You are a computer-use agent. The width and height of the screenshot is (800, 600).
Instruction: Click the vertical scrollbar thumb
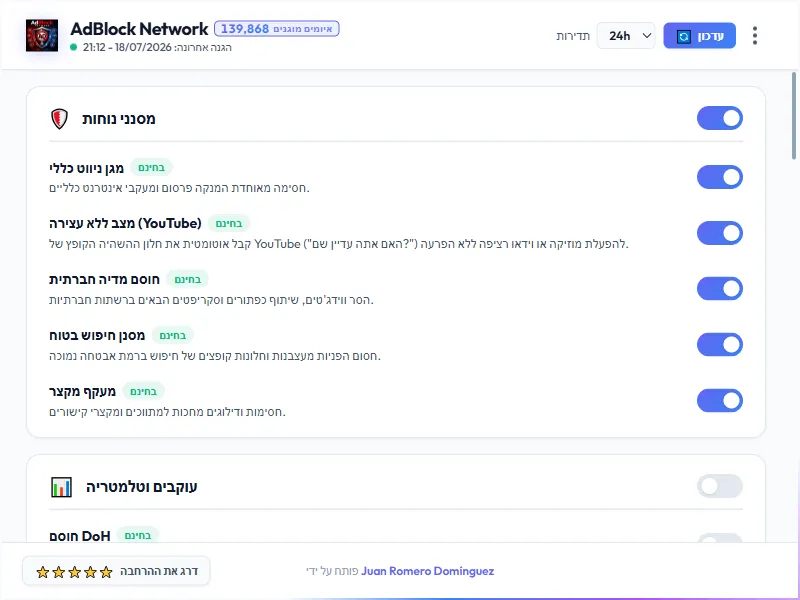click(x=794, y=116)
